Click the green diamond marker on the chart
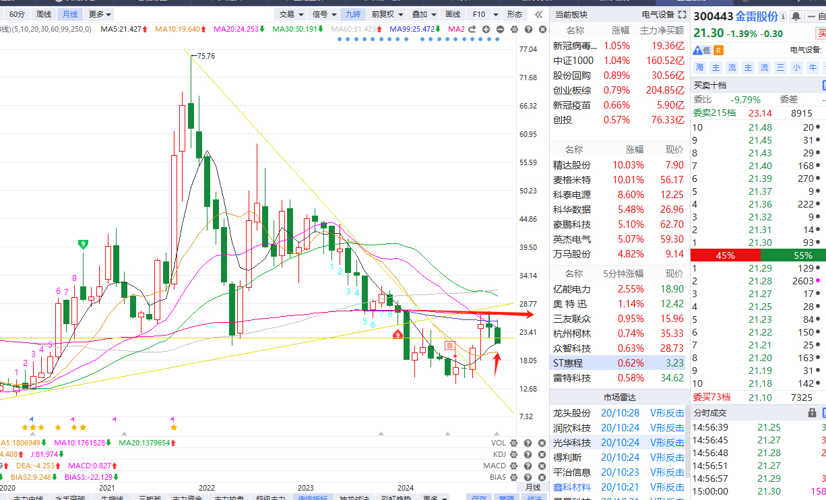Viewport: 826px width, 500px height. (83, 244)
